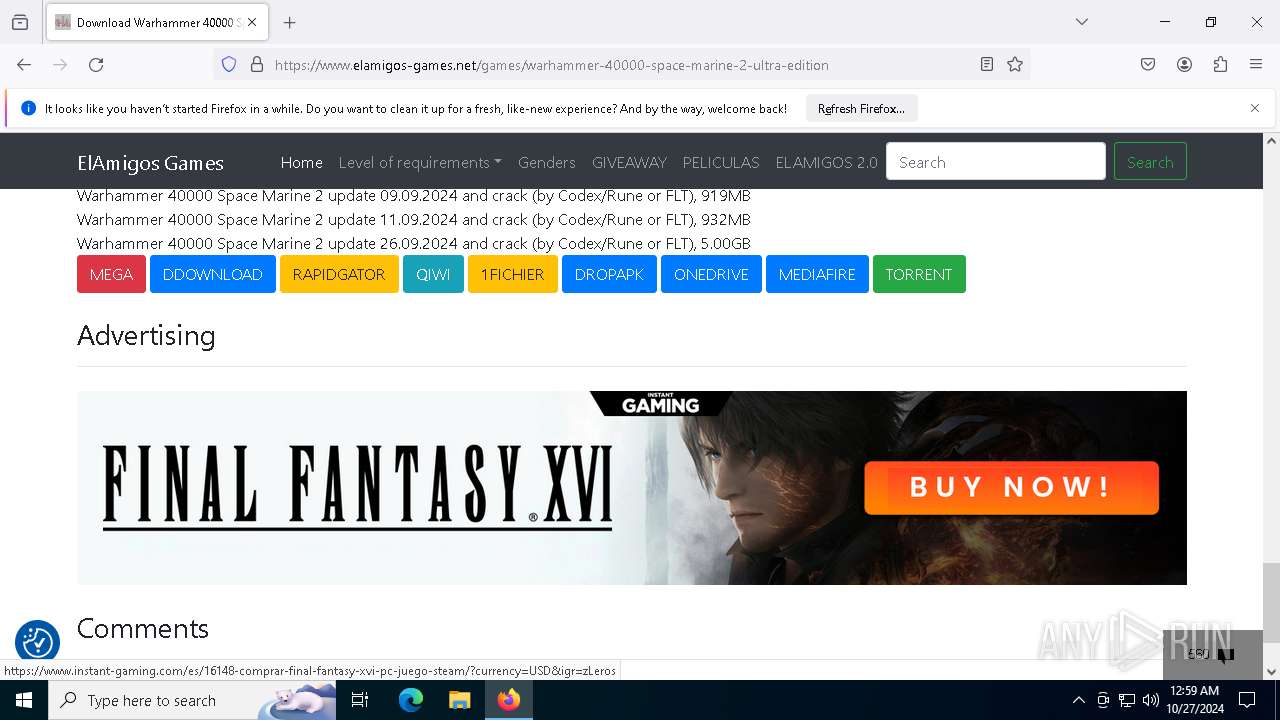The image size is (1280, 720).
Task: Launch Microsoft Edge from taskbar
Action: (411, 700)
